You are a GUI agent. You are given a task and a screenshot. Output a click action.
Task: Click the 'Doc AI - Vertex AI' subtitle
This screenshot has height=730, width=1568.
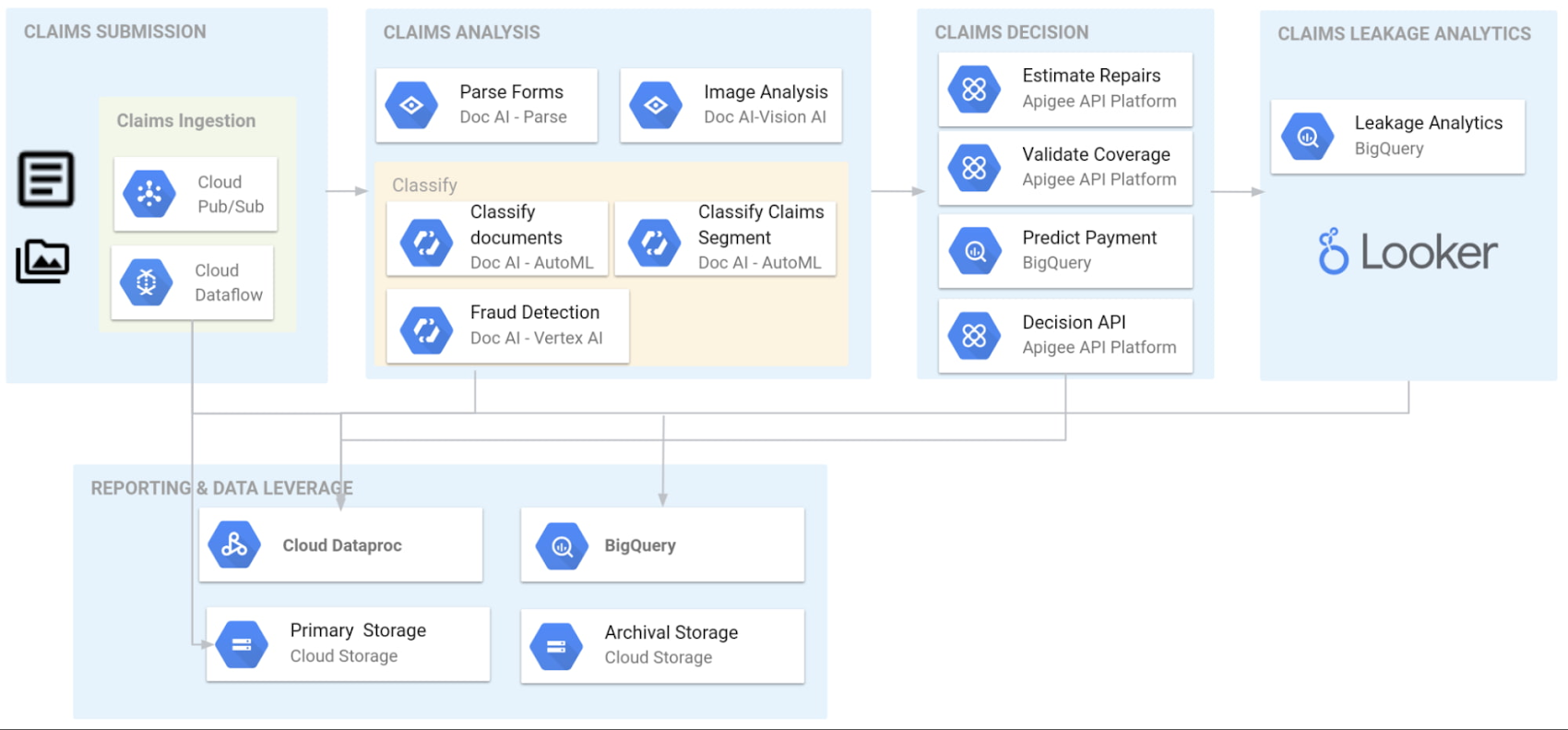point(536,338)
